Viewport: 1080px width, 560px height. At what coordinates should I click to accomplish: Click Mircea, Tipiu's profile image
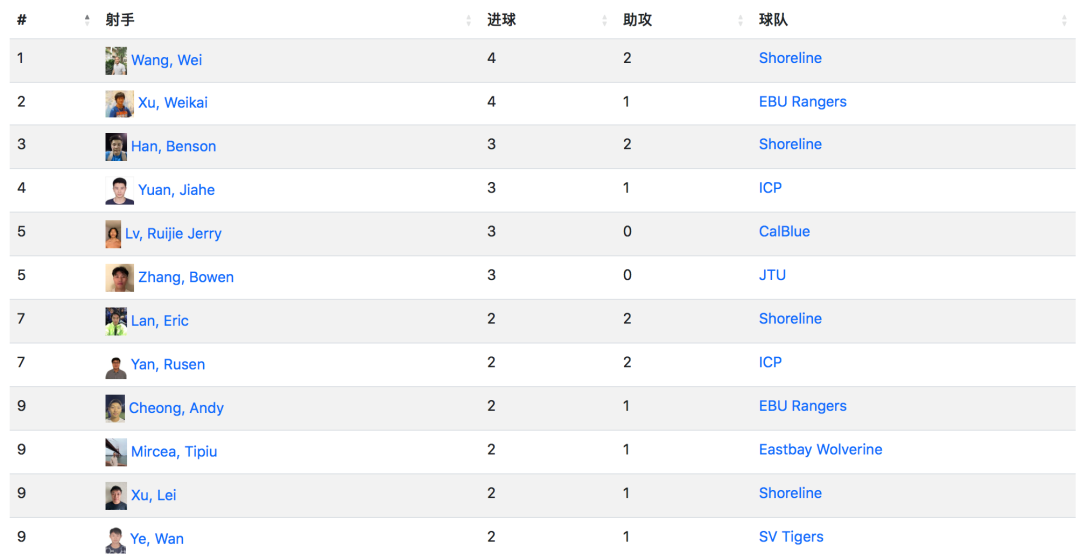point(116,453)
